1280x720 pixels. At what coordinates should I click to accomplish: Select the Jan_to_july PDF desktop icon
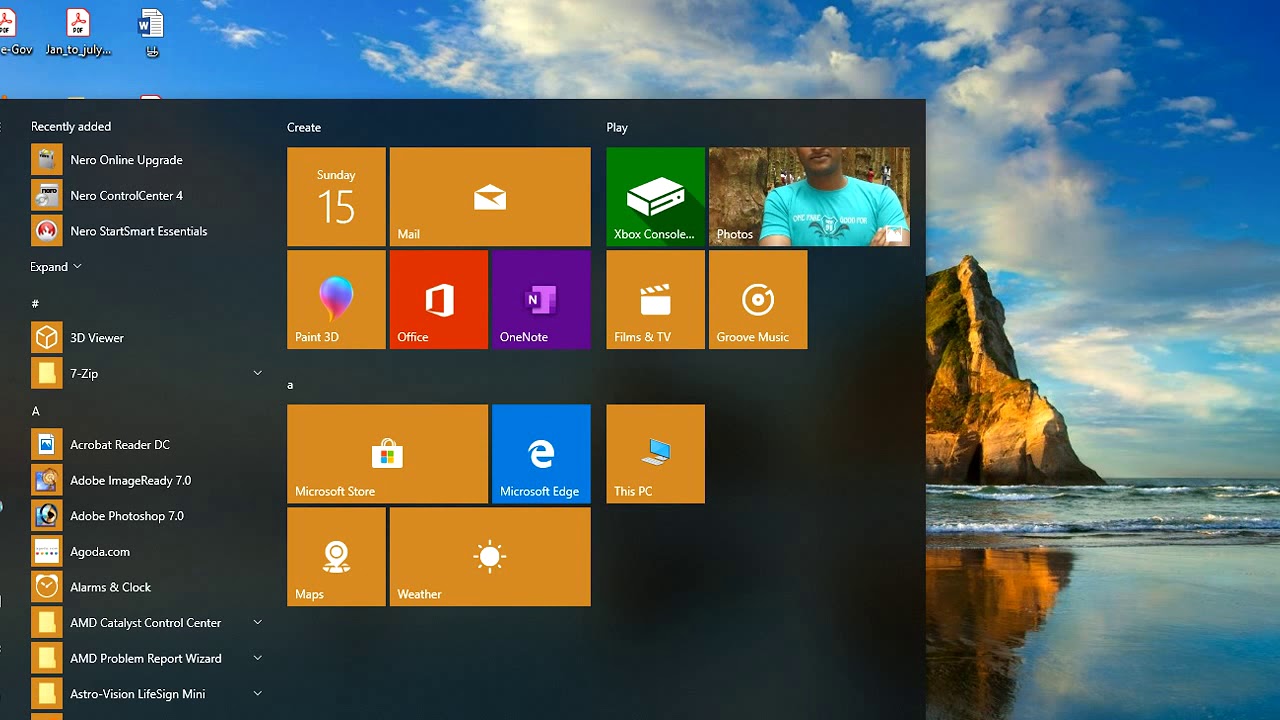point(78,32)
